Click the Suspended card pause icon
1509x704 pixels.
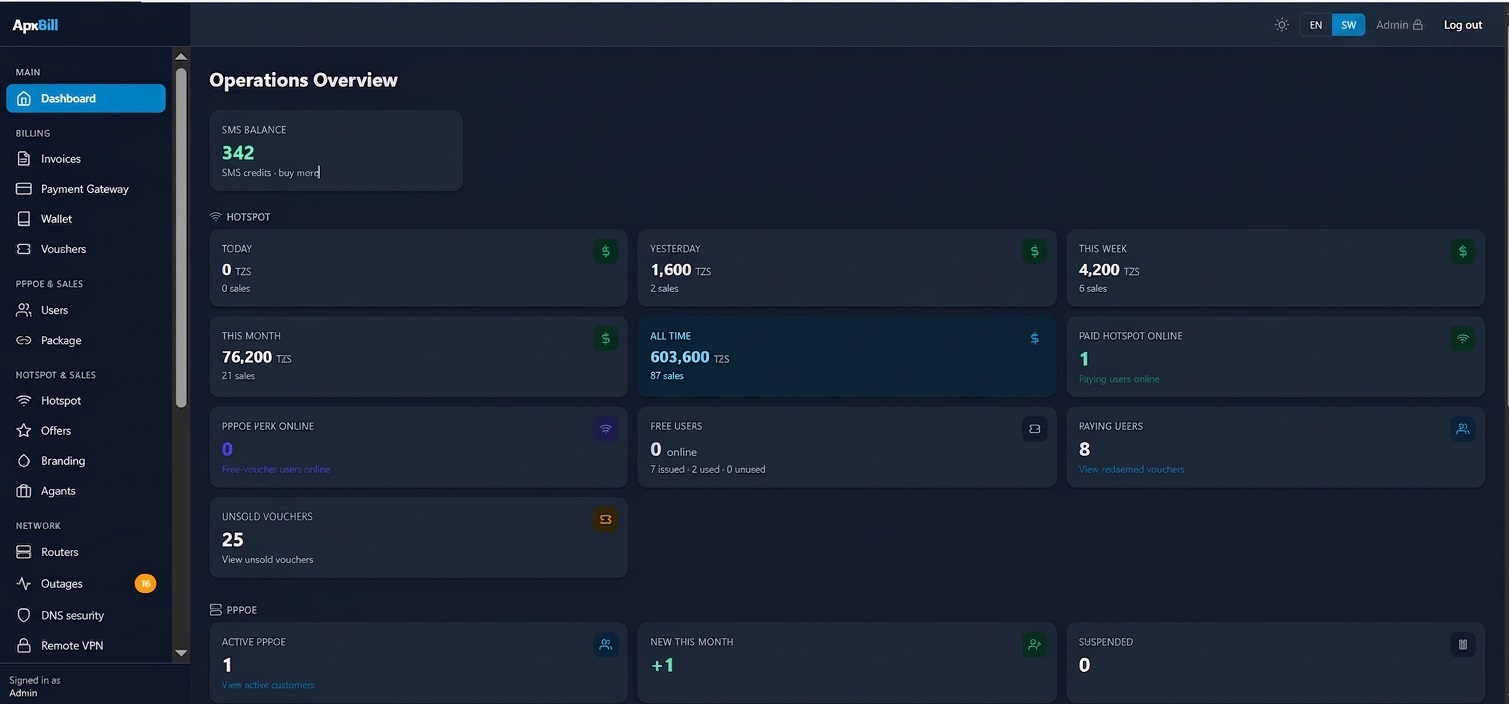coord(1463,645)
